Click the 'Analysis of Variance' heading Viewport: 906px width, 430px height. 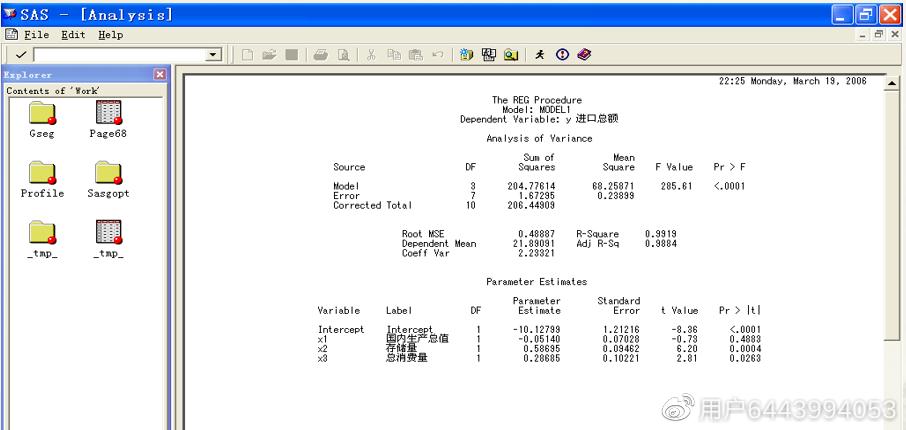pos(539,139)
